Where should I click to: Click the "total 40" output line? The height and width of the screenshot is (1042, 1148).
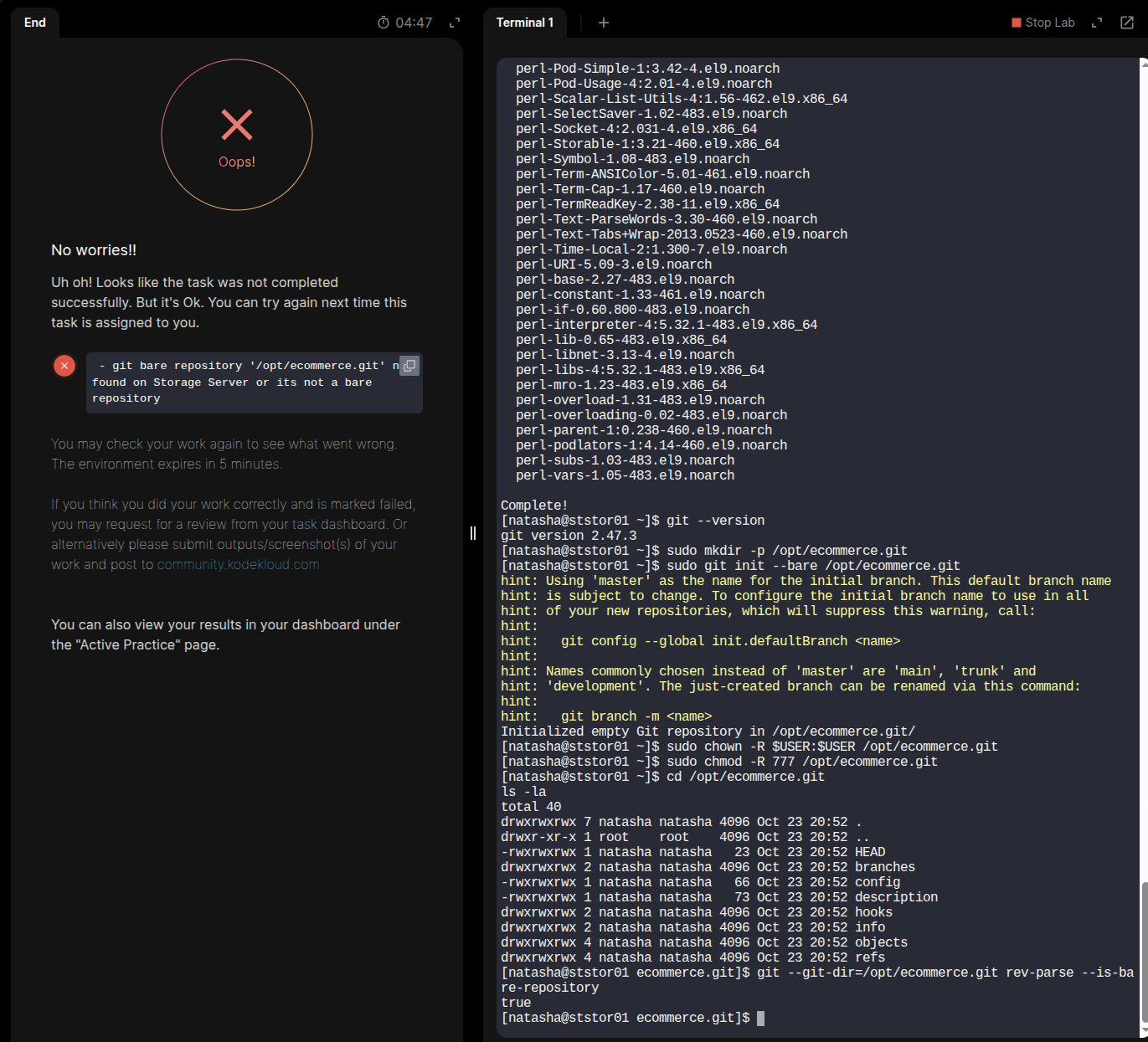click(531, 807)
